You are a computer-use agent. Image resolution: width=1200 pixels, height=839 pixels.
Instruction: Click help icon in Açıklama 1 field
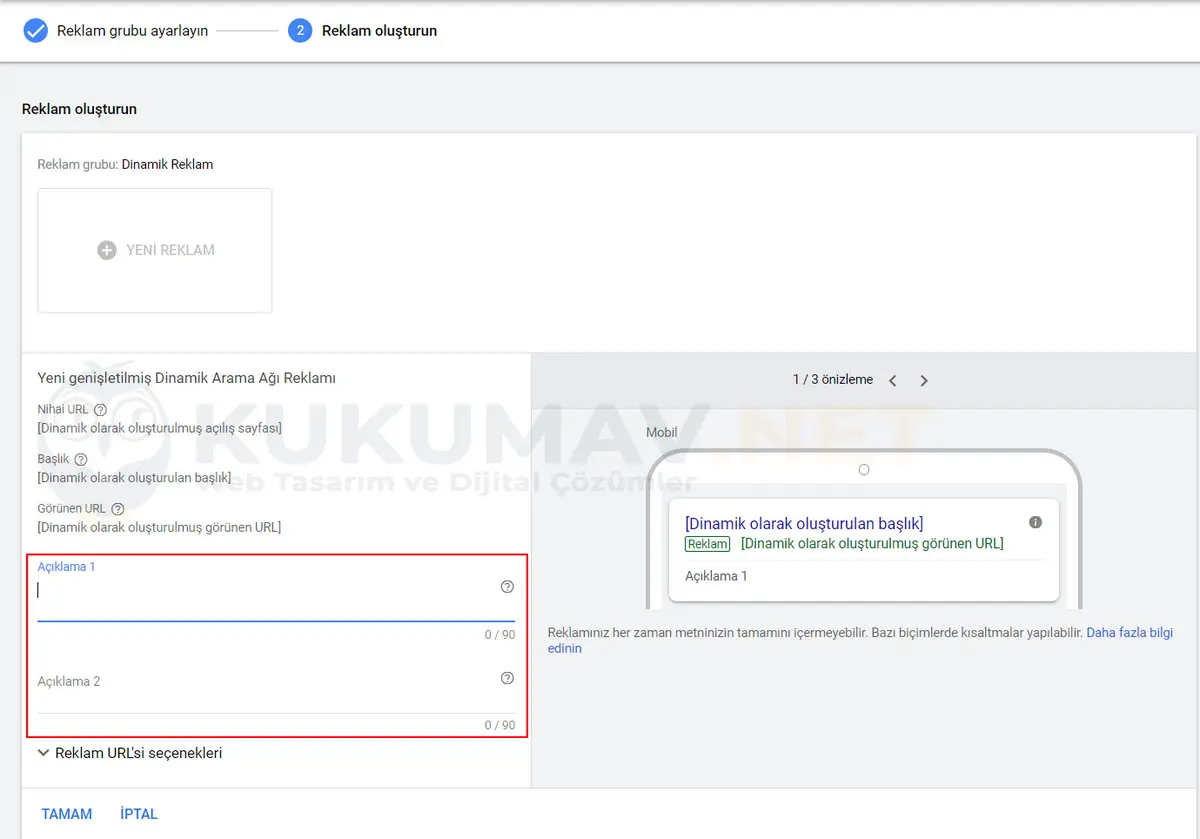pyautogui.click(x=507, y=587)
